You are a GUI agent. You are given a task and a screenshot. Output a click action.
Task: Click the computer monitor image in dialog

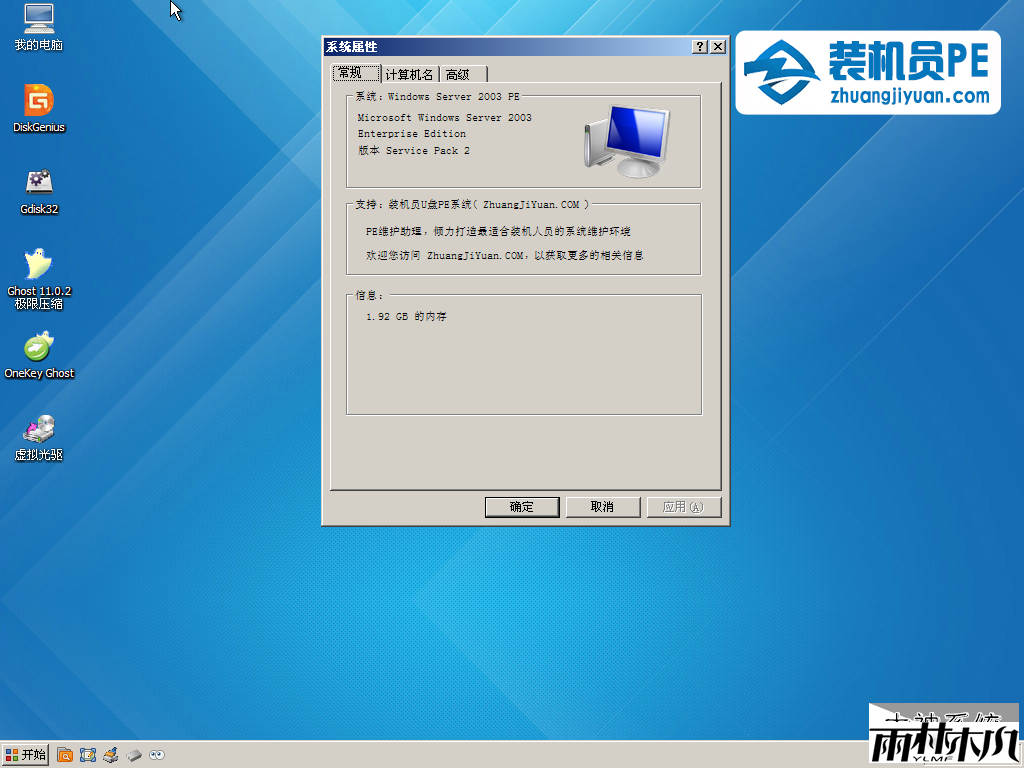(625, 139)
